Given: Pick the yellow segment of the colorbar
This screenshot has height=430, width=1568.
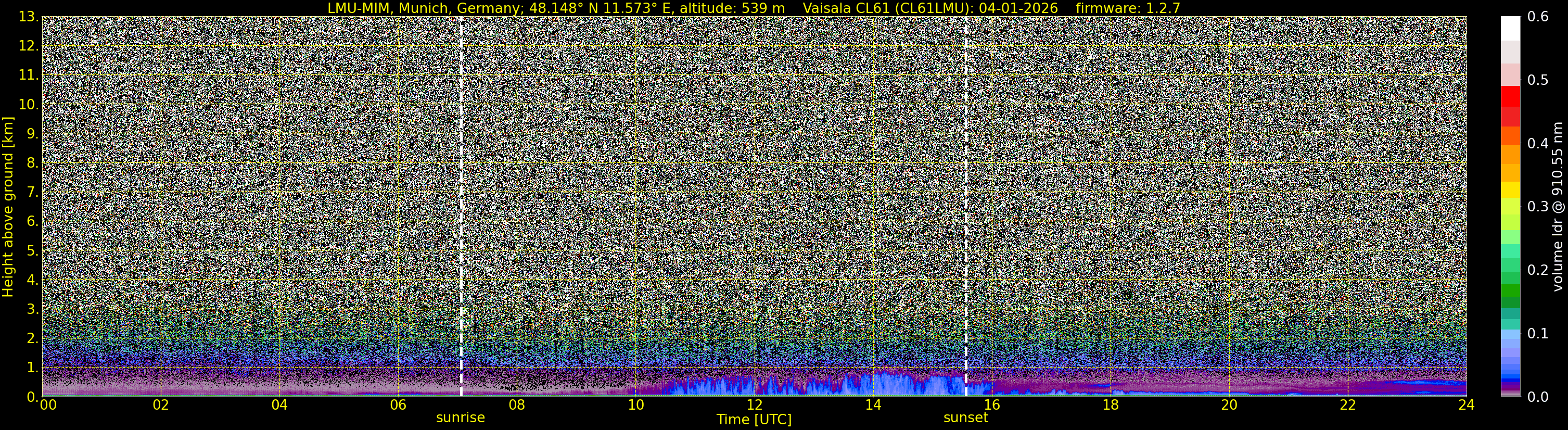Looking at the screenshot, I should (x=1510, y=190).
